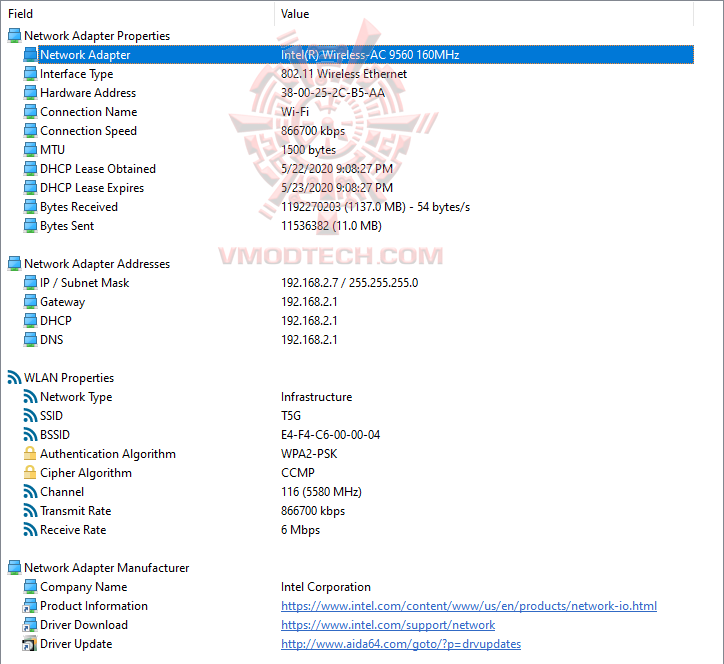Click the WPA2-PSK value
Viewport: 724px width, 664px height.
[x=309, y=453]
